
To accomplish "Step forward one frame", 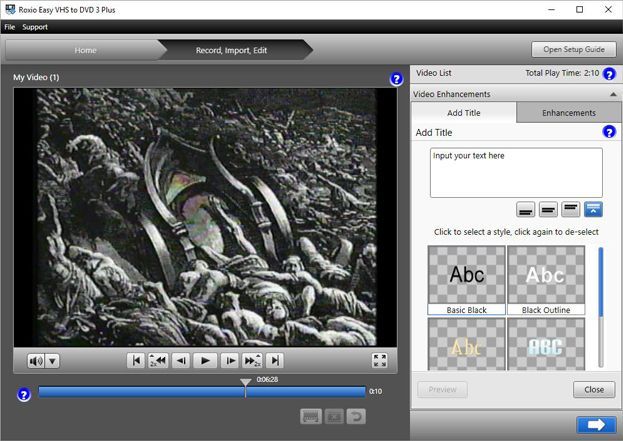I will [x=230, y=360].
